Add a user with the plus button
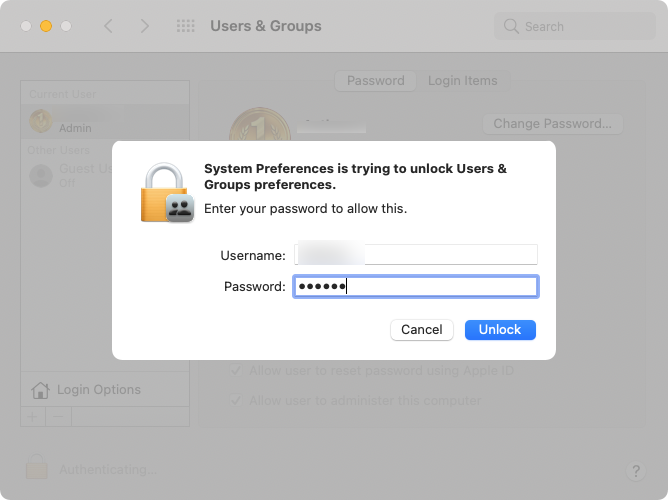The image size is (668, 500). tap(33, 416)
